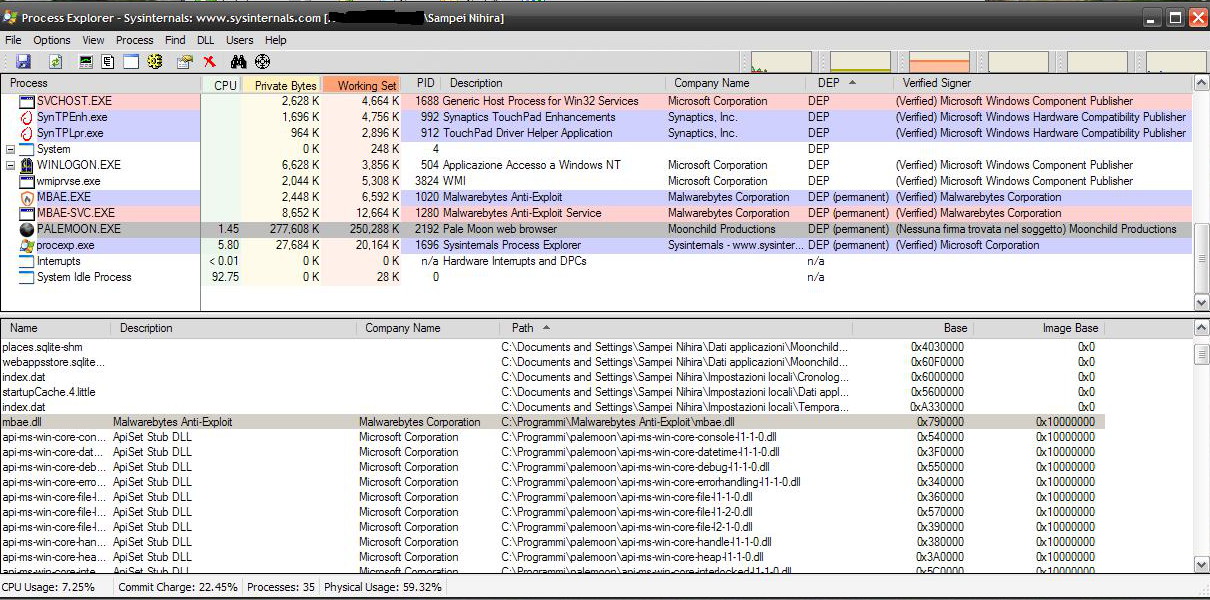Image resolution: width=1210 pixels, height=600 pixels.
Task: Open the Find menu
Action: [x=175, y=40]
